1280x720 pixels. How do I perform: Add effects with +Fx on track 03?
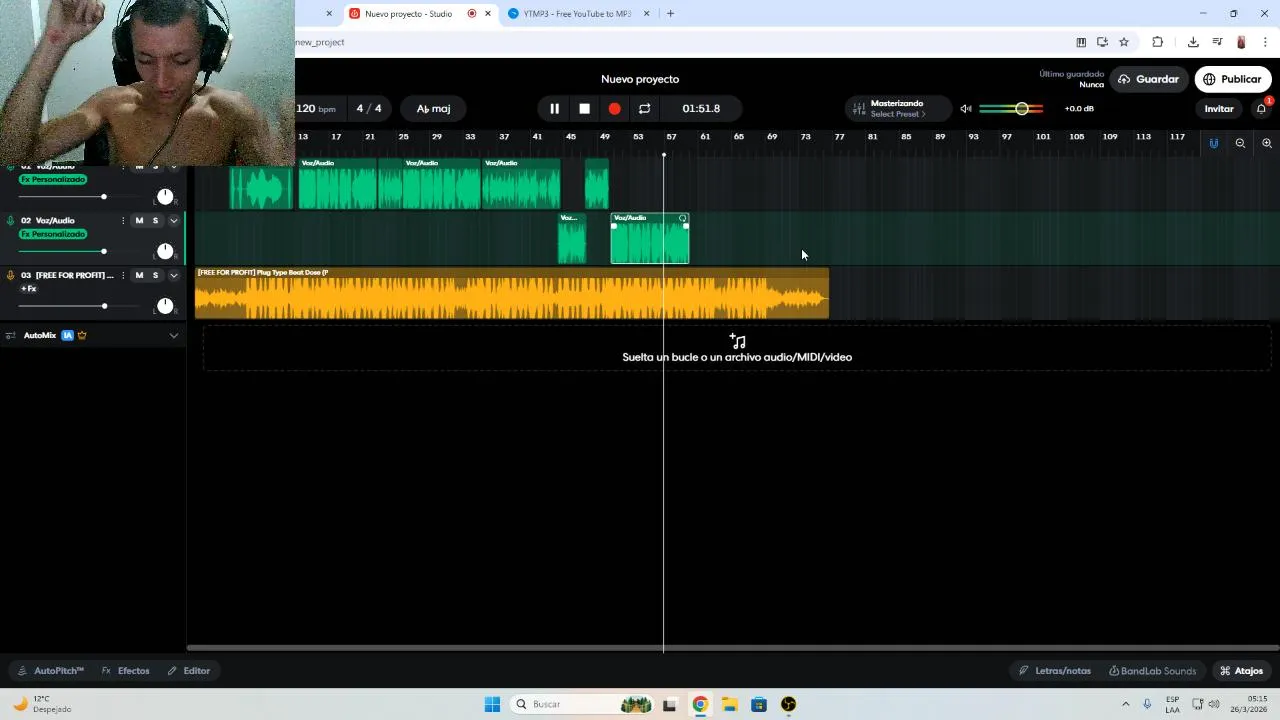[28, 289]
